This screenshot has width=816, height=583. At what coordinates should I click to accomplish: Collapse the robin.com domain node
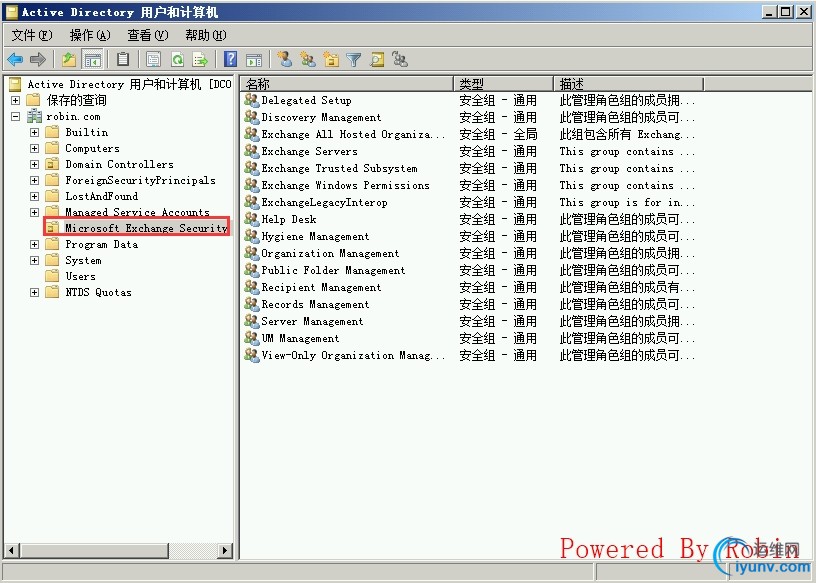pos(16,116)
